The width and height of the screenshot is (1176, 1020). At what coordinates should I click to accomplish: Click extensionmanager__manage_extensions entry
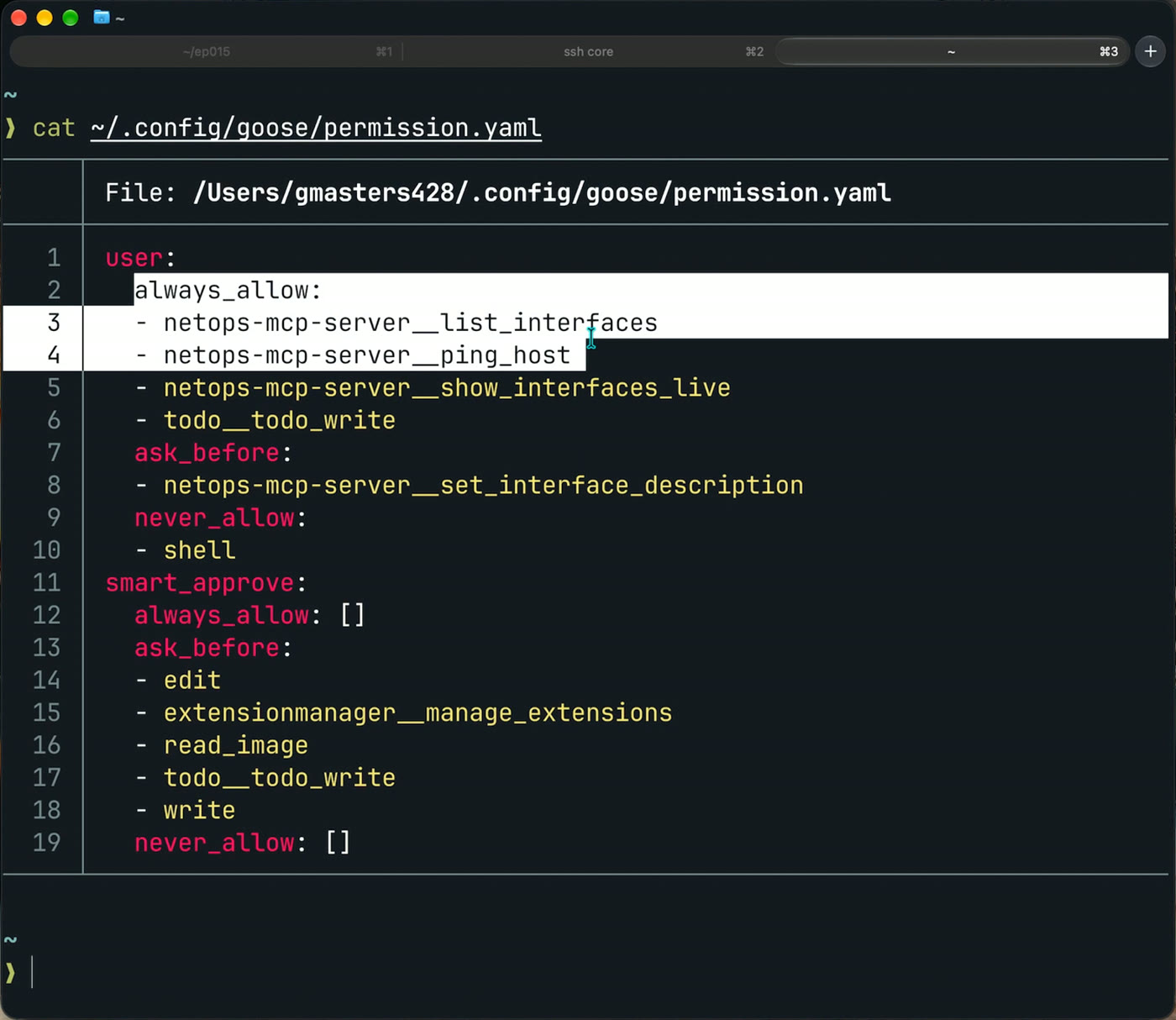coord(418,713)
